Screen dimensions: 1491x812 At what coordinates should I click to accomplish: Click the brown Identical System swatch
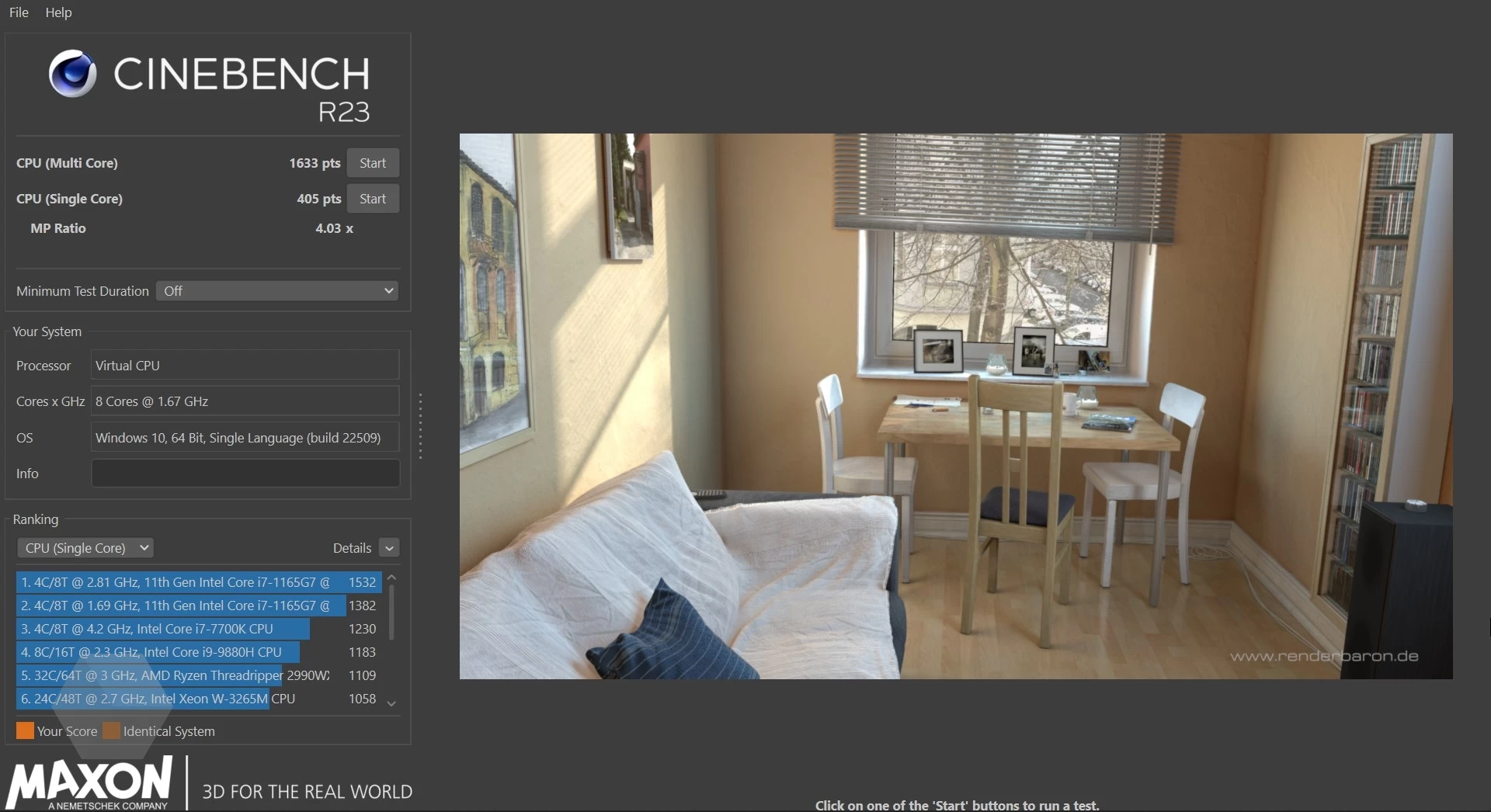coord(112,730)
